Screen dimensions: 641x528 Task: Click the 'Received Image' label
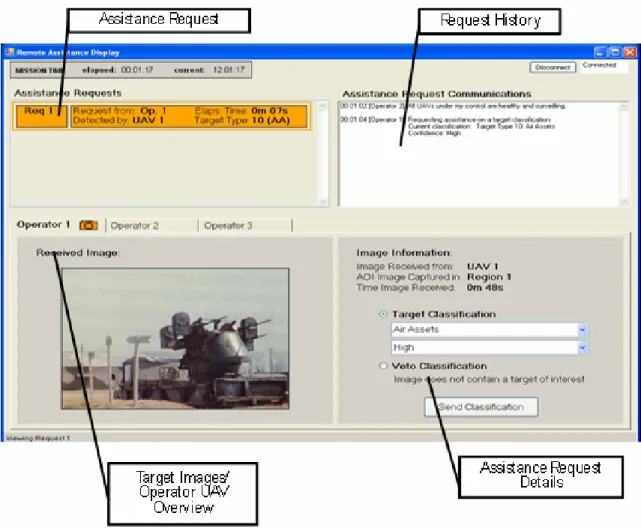coord(78,253)
